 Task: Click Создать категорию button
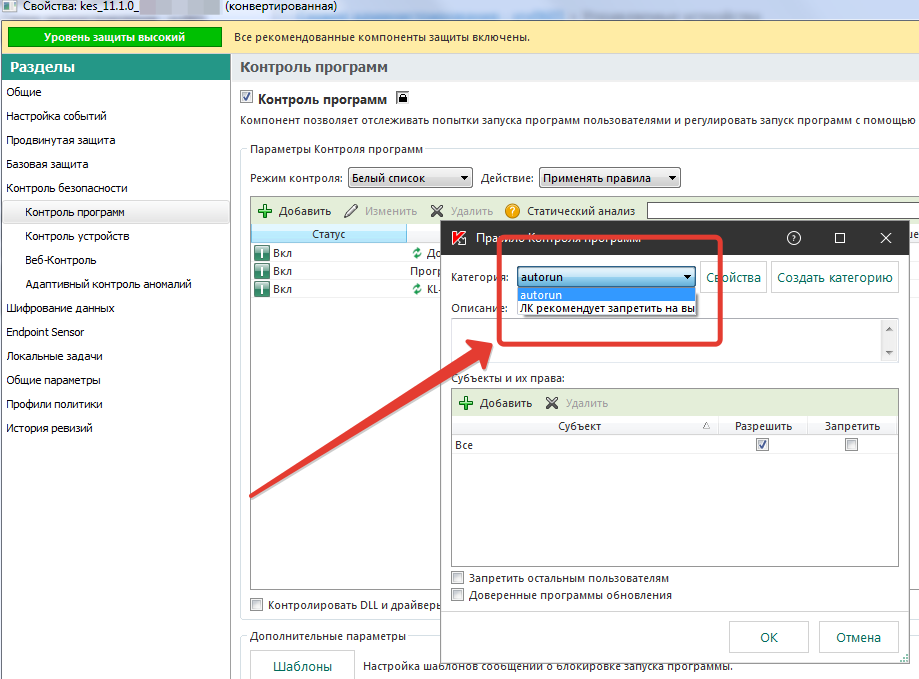tap(835, 277)
